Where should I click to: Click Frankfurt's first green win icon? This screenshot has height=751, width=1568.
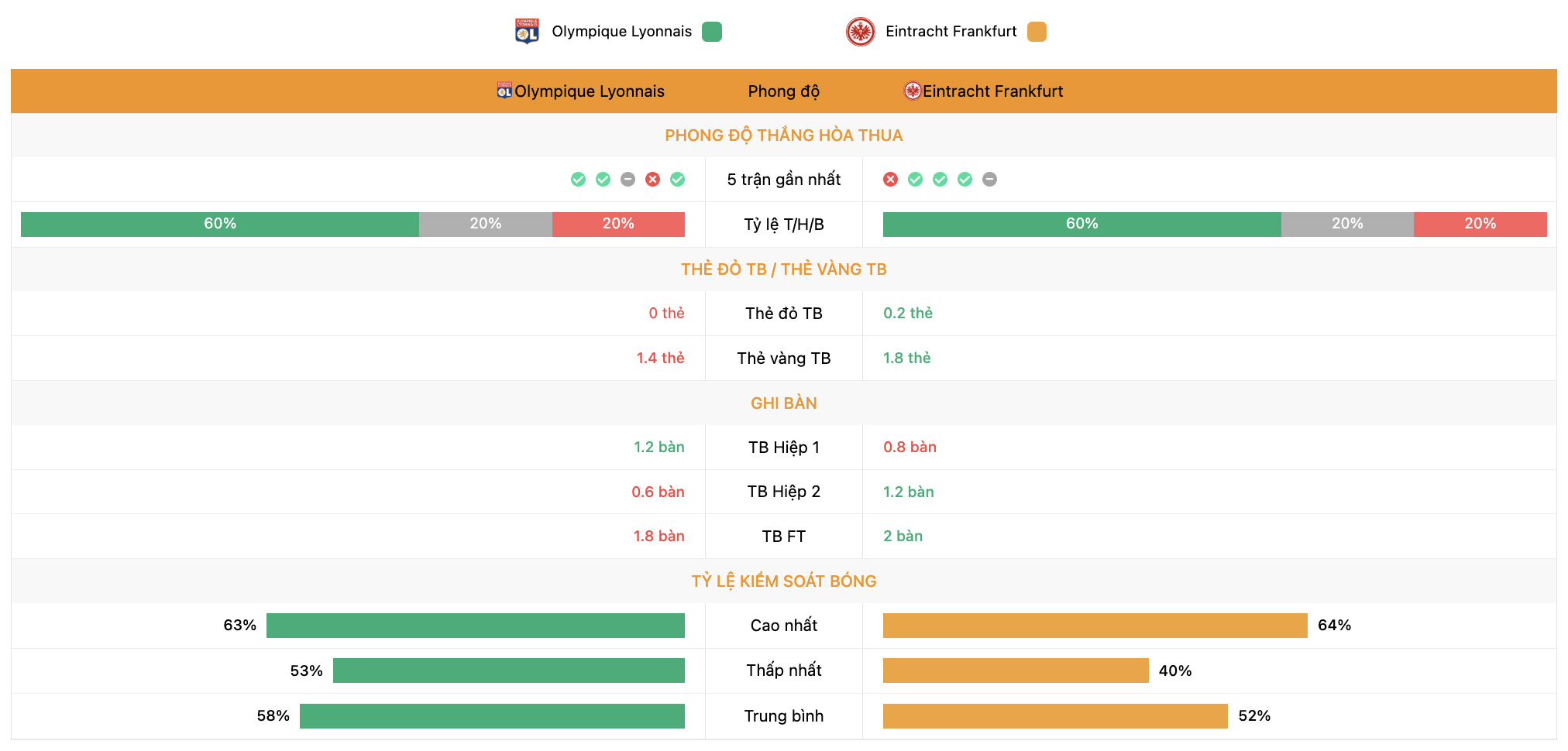pos(915,180)
